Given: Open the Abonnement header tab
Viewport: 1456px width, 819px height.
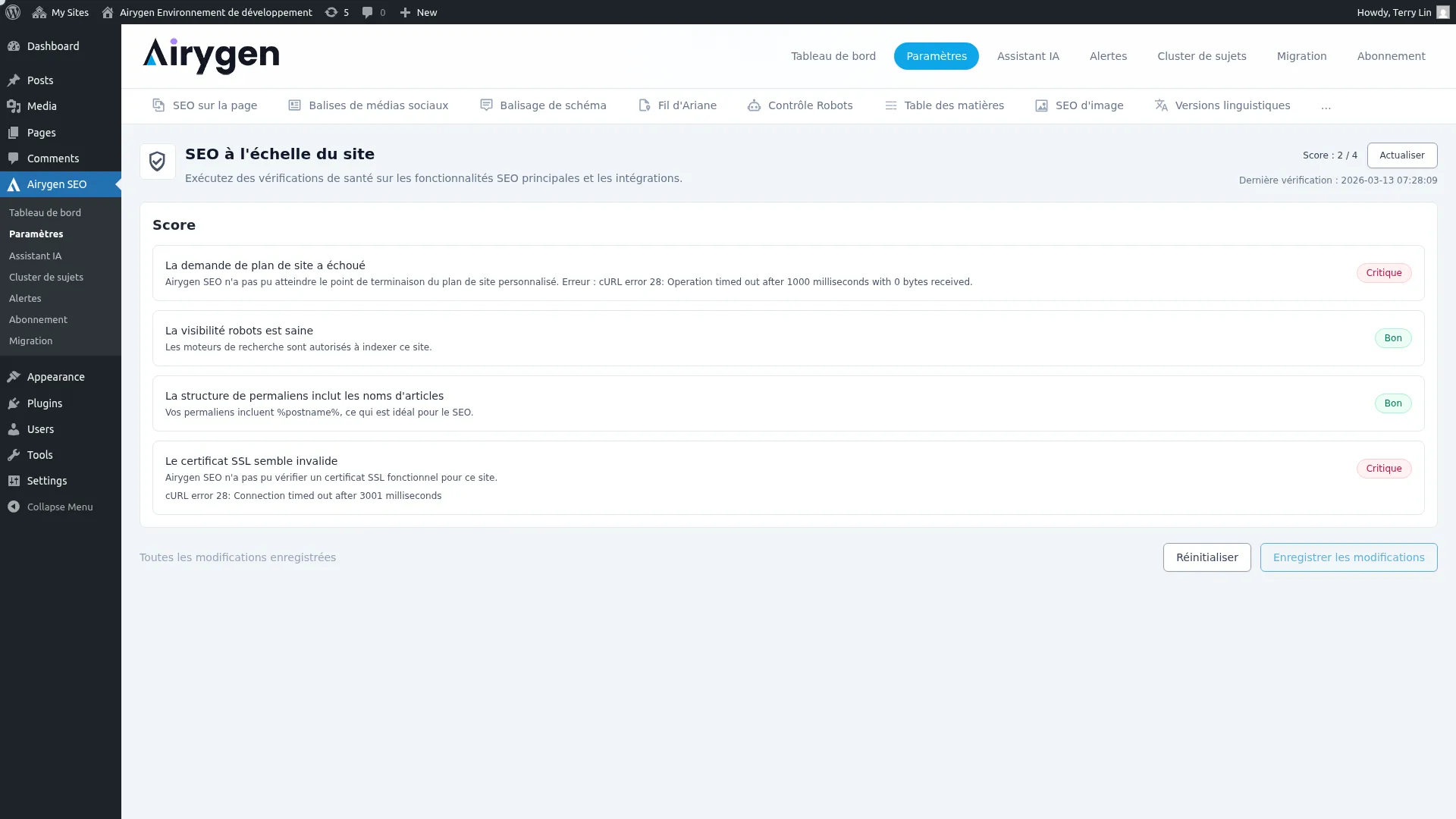Looking at the screenshot, I should coord(1392,56).
